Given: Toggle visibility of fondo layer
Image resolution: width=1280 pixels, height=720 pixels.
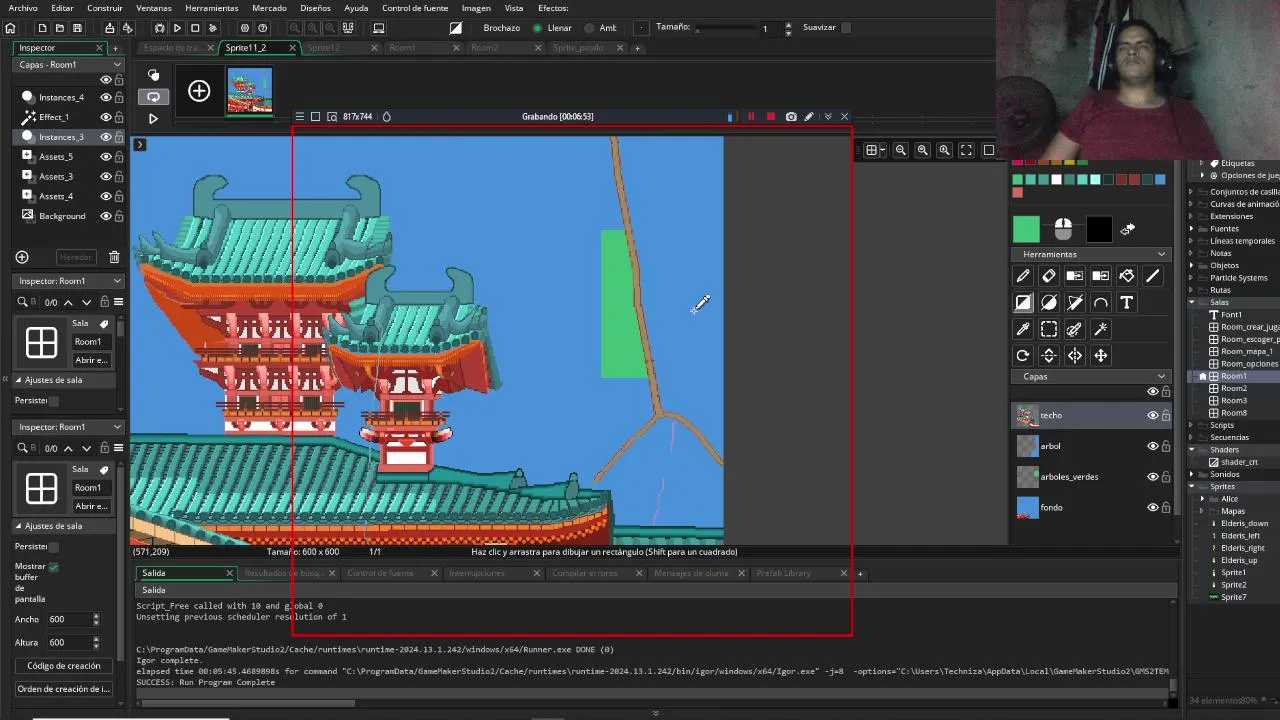Looking at the screenshot, I should [1152, 508].
